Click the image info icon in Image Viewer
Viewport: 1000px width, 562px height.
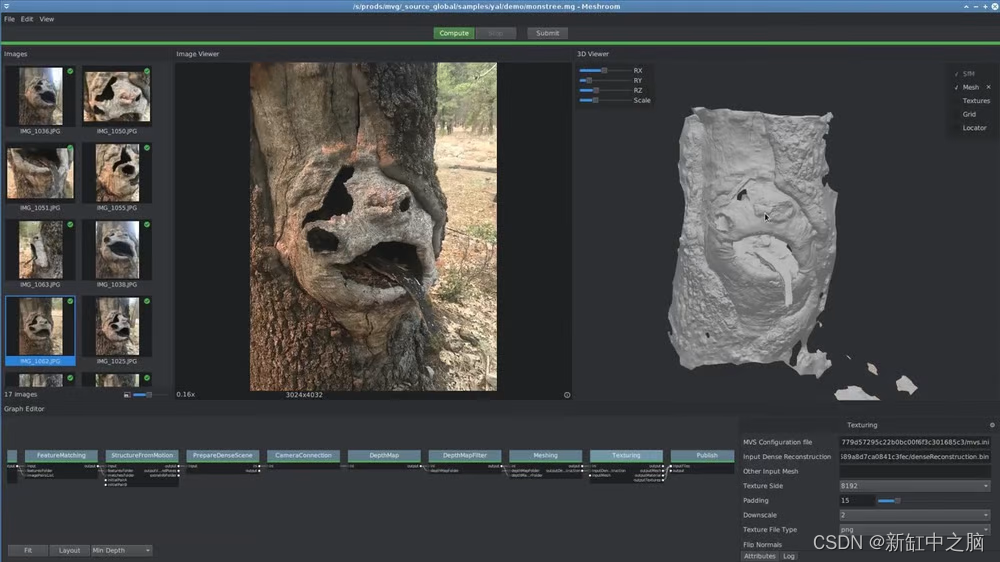[x=567, y=395]
